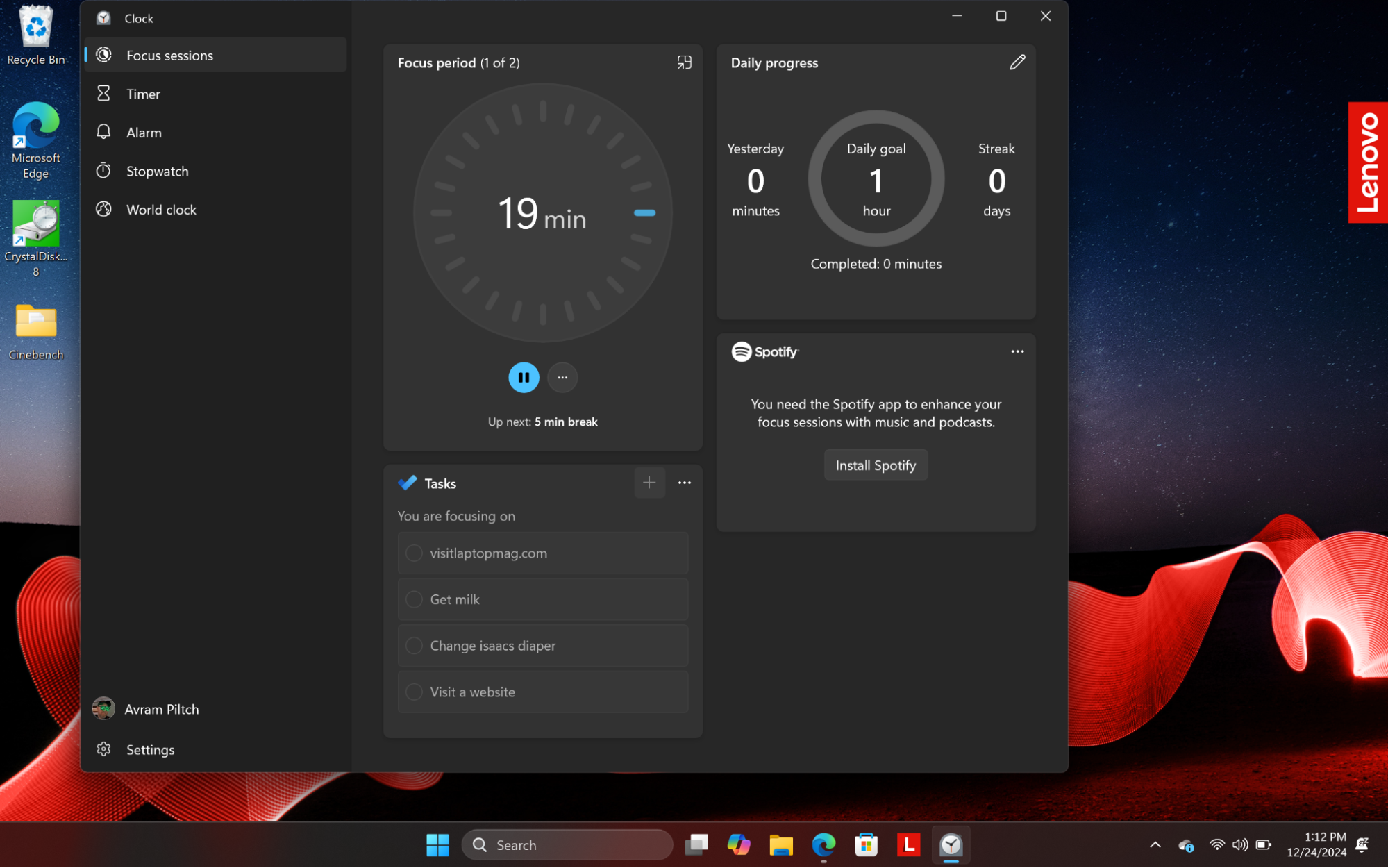The width and height of the screenshot is (1388, 868).
Task: Click the Microsoft Edge taskbar icon
Action: pyautogui.click(x=824, y=843)
